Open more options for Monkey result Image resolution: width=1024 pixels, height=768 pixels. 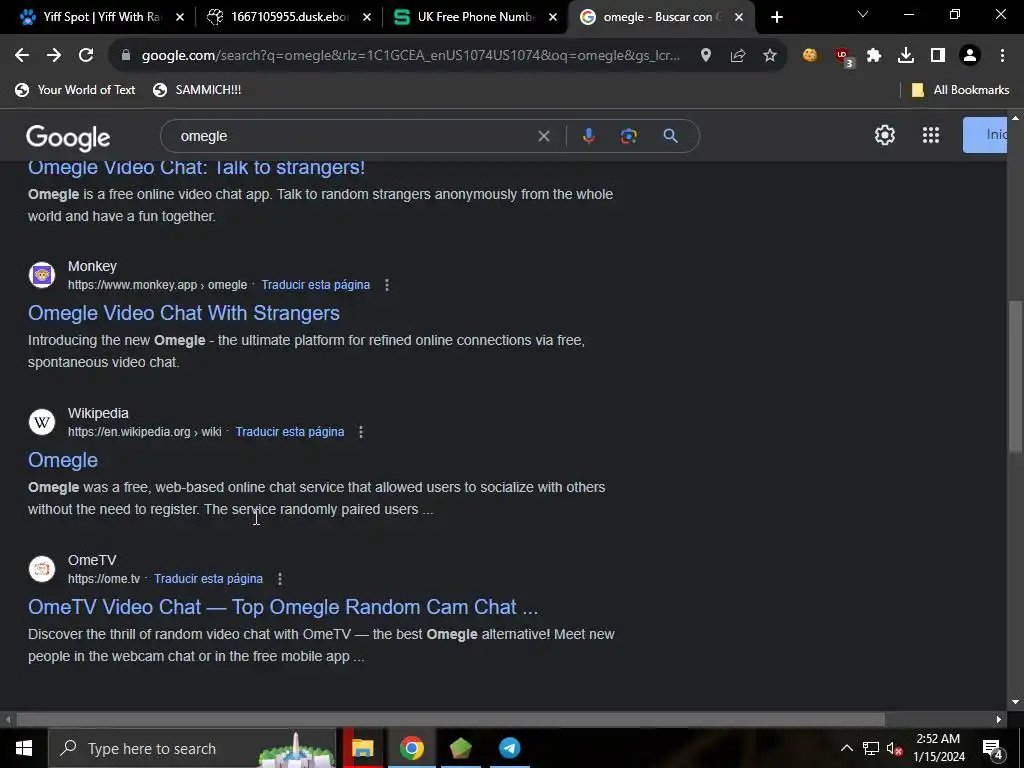387,285
